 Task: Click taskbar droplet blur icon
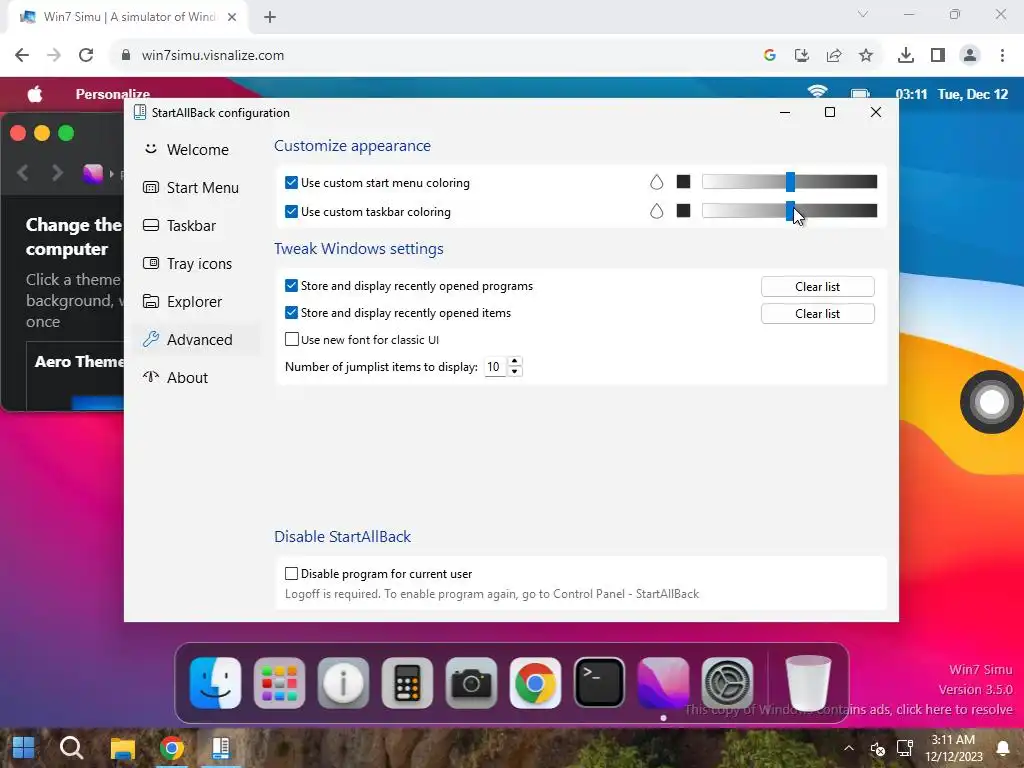coord(656,211)
